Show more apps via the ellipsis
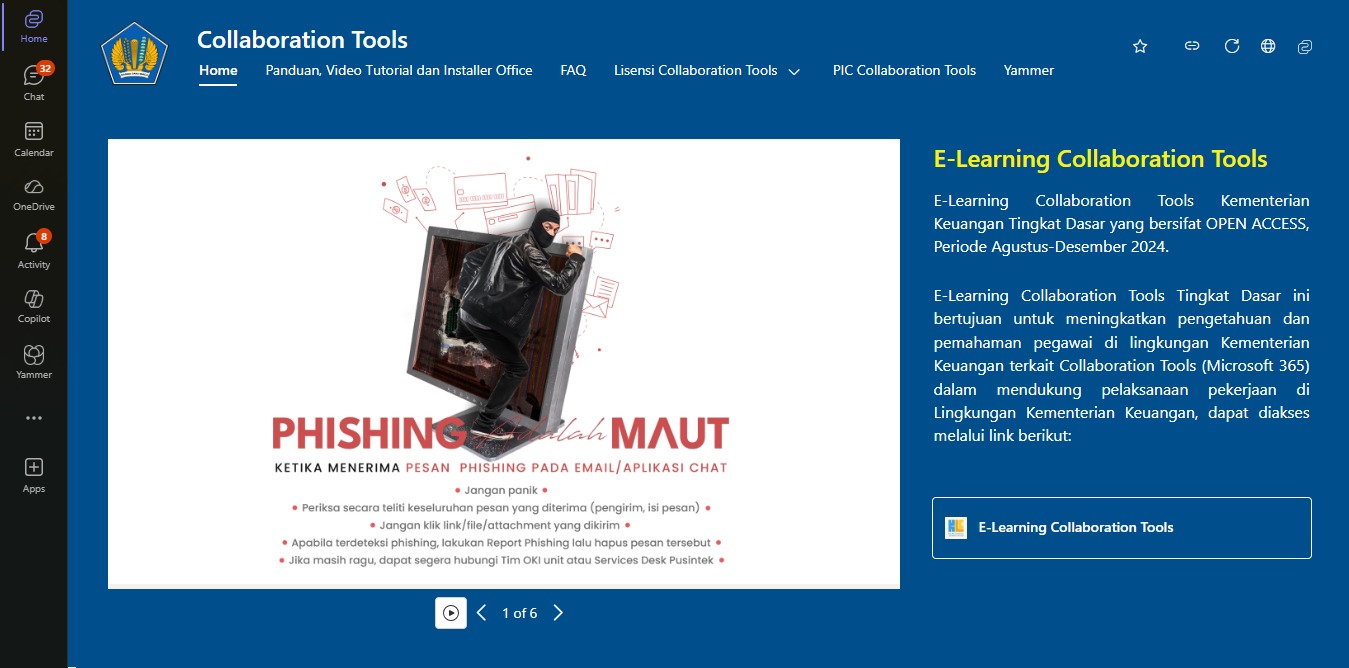This screenshot has width=1349, height=668. point(33,418)
